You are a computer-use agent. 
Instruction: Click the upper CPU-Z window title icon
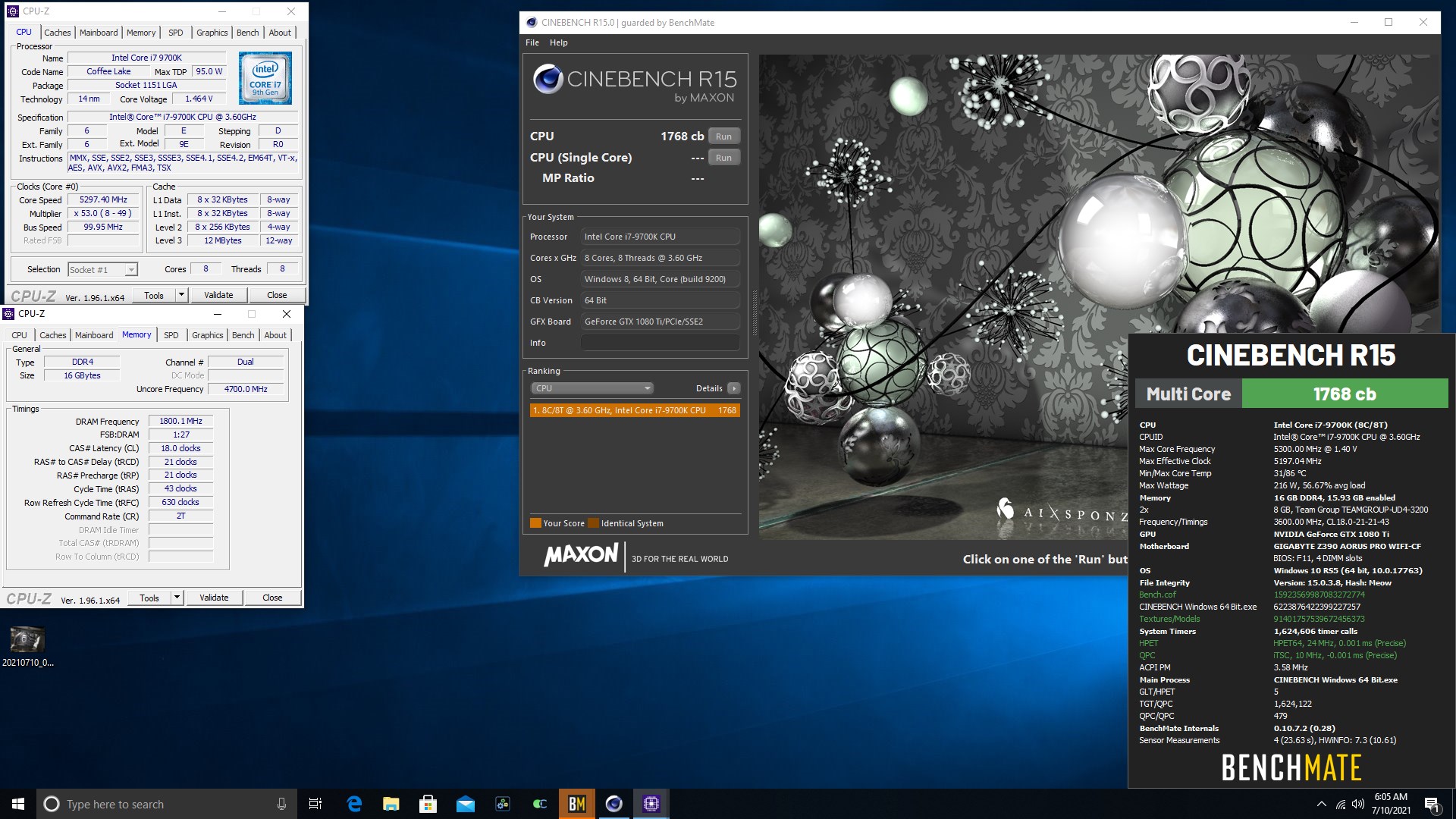[x=12, y=11]
